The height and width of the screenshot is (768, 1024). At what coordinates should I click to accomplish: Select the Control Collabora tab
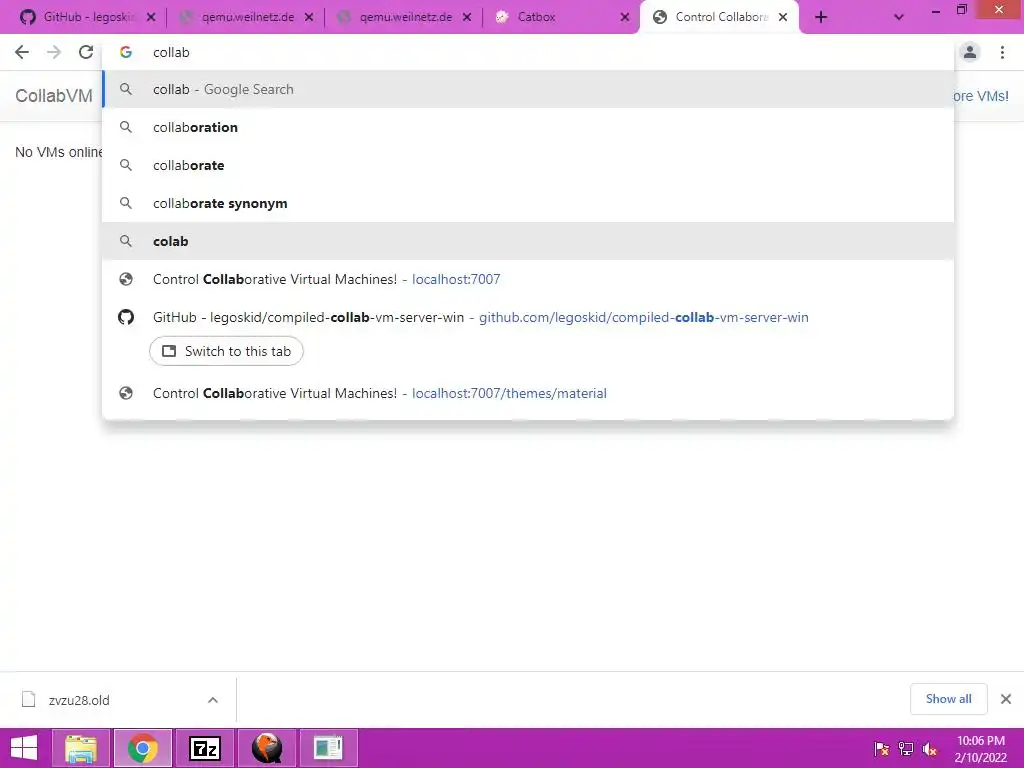coord(718,18)
